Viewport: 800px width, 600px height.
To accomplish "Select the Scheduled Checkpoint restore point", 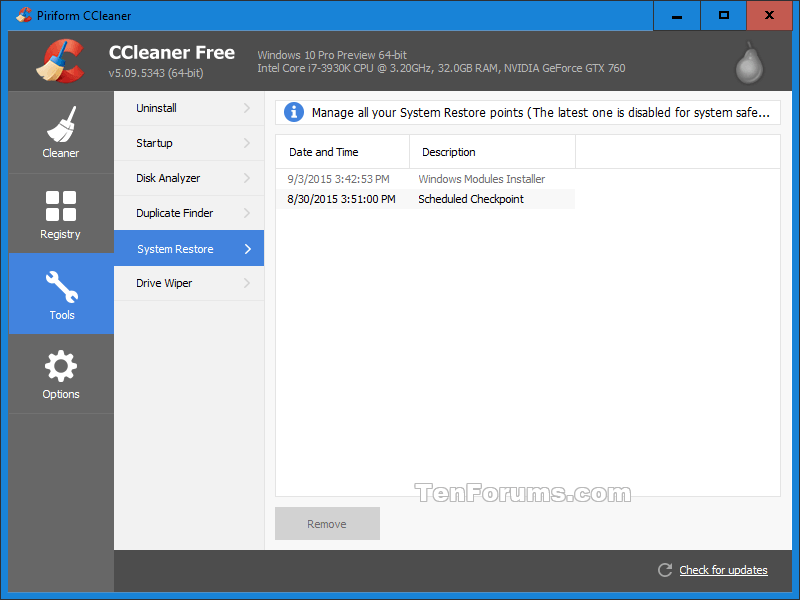I will tap(470, 199).
